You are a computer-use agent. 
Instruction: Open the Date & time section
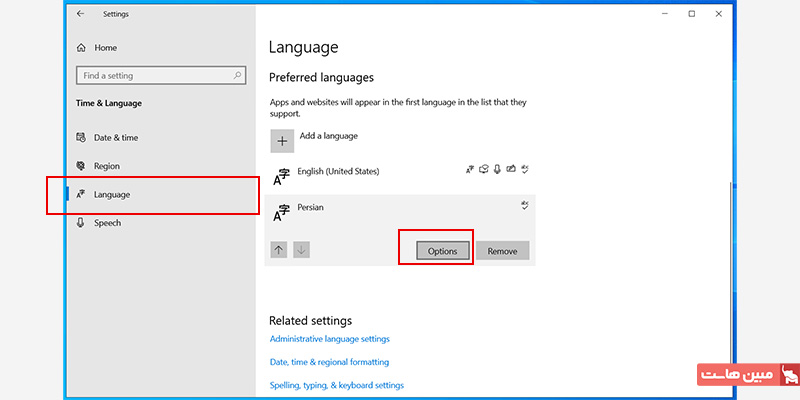[115, 137]
